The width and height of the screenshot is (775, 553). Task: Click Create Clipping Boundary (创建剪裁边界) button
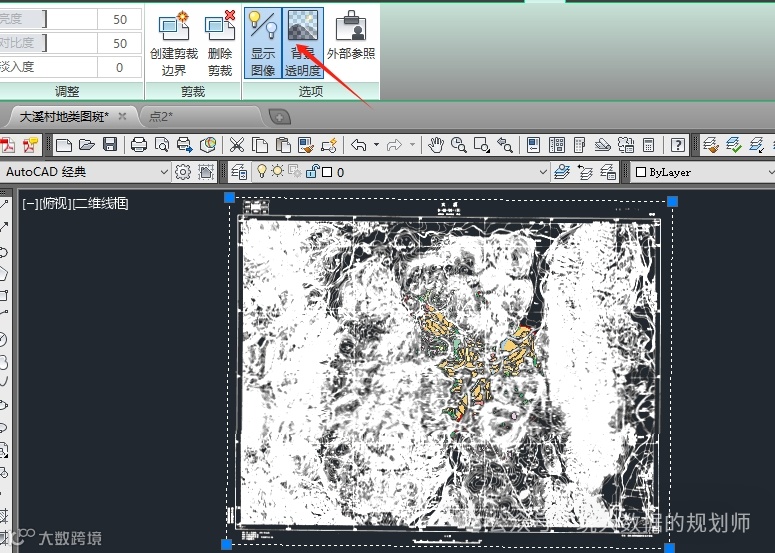tap(173, 43)
